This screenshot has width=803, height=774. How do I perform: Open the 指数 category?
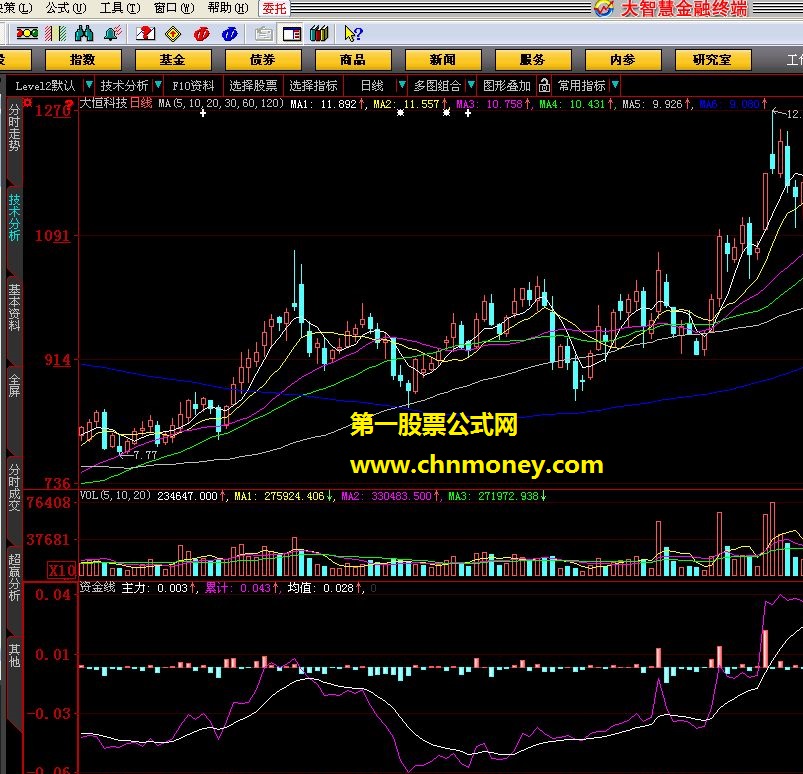click(x=83, y=60)
